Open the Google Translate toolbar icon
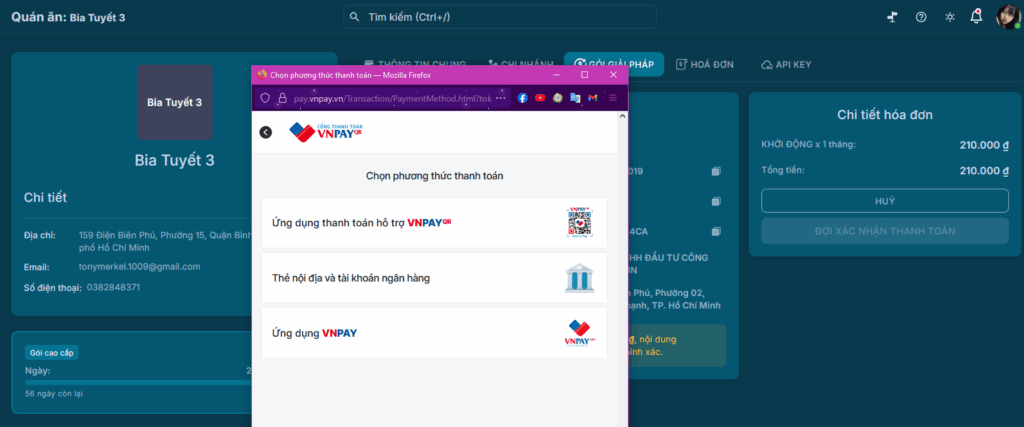 (575, 98)
